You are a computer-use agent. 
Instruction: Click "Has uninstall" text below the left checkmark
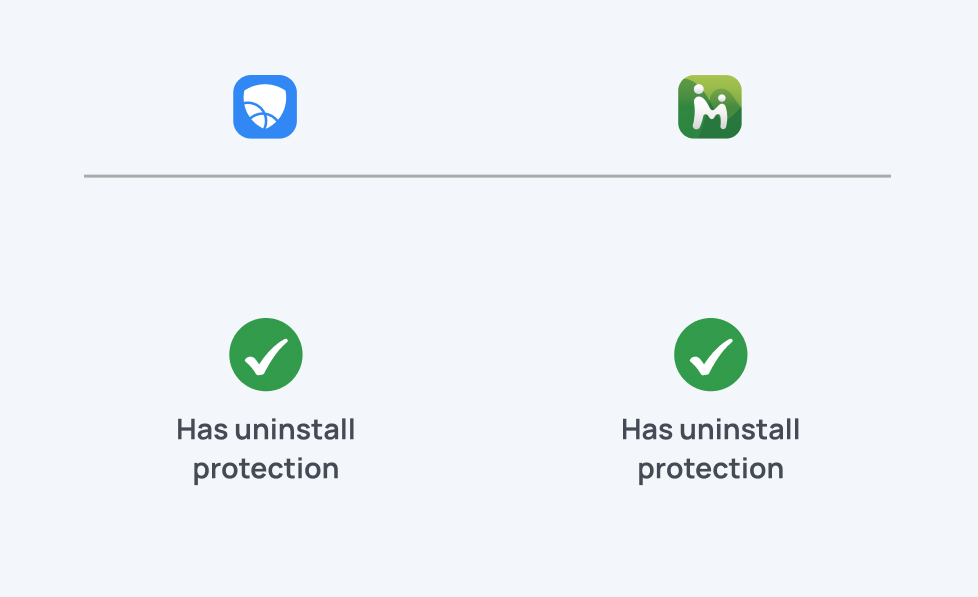click(266, 430)
